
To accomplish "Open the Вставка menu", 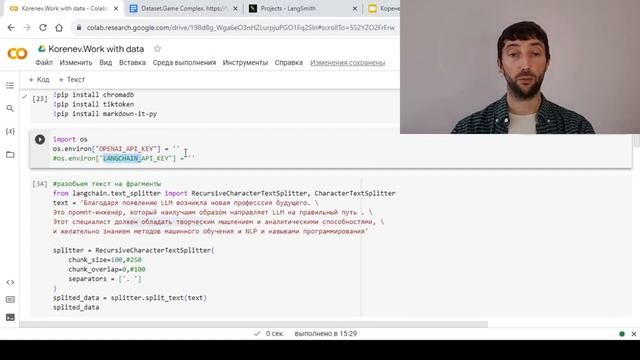I will coord(132,62).
